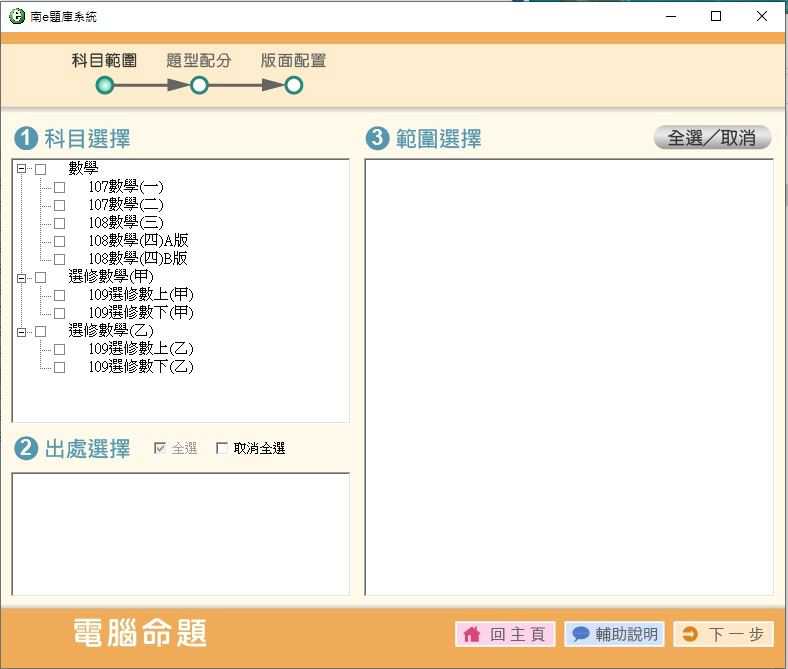Select the 題型配分 step label
788x669 pixels.
pos(199,61)
